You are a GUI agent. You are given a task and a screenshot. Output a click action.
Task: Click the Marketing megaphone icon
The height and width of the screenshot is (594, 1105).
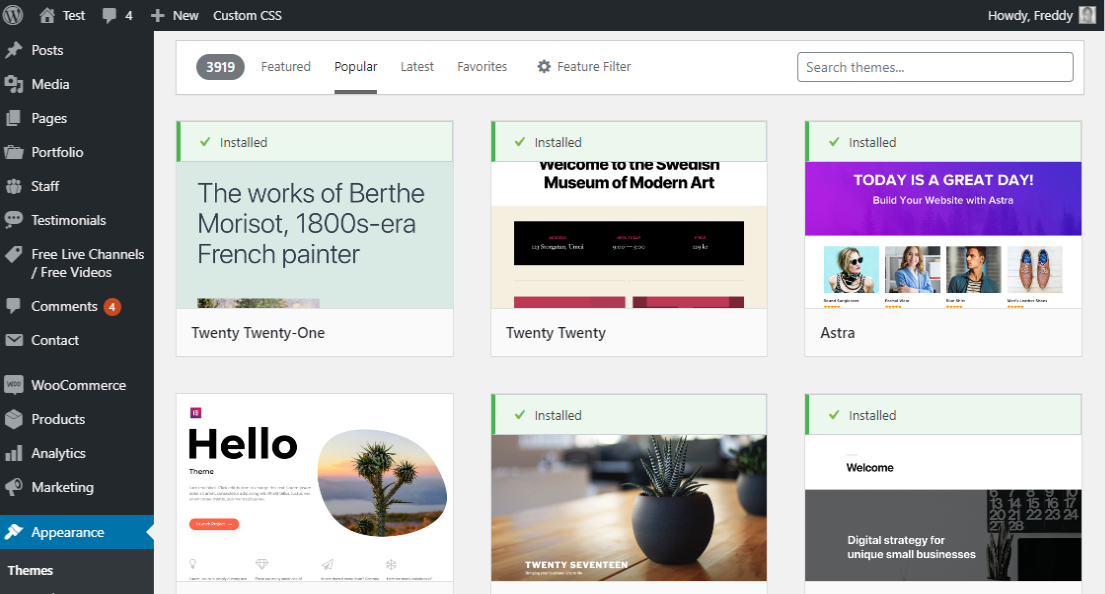coord(13,487)
